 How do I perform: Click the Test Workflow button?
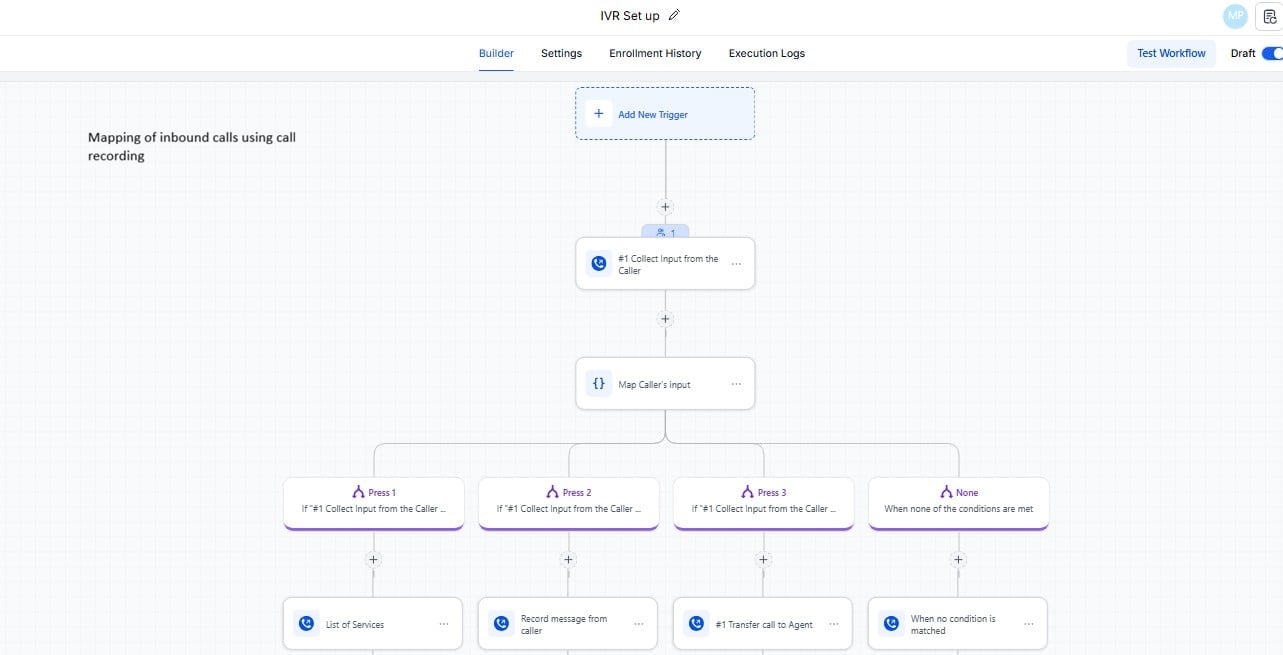[x=1170, y=53]
